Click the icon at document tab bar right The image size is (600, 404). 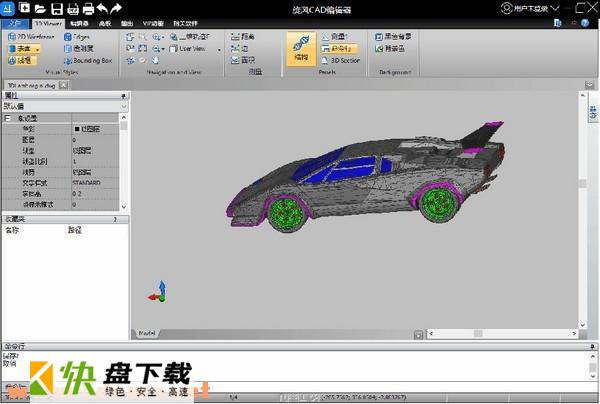coord(590,85)
